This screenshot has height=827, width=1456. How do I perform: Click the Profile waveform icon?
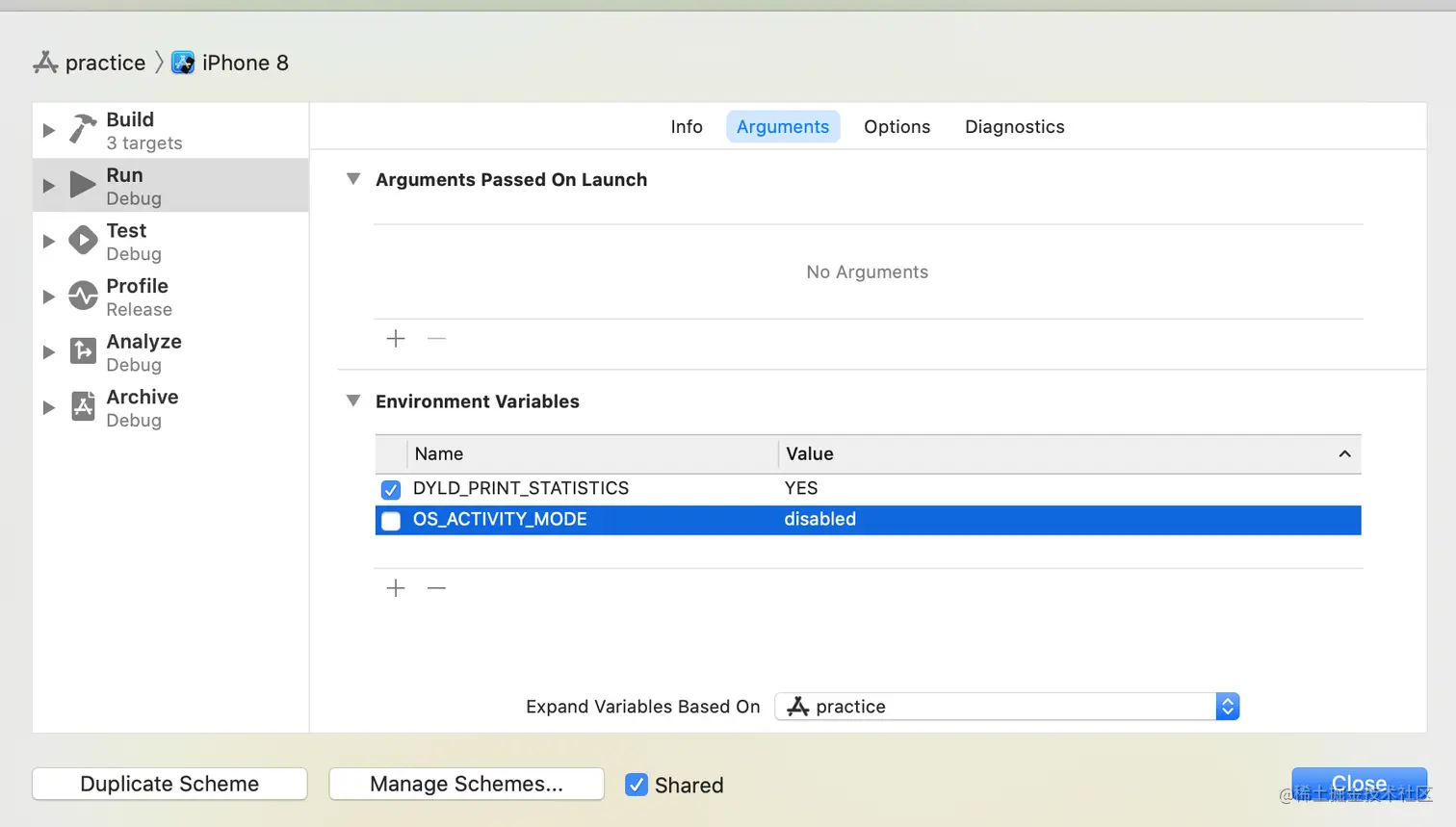(83, 296)
